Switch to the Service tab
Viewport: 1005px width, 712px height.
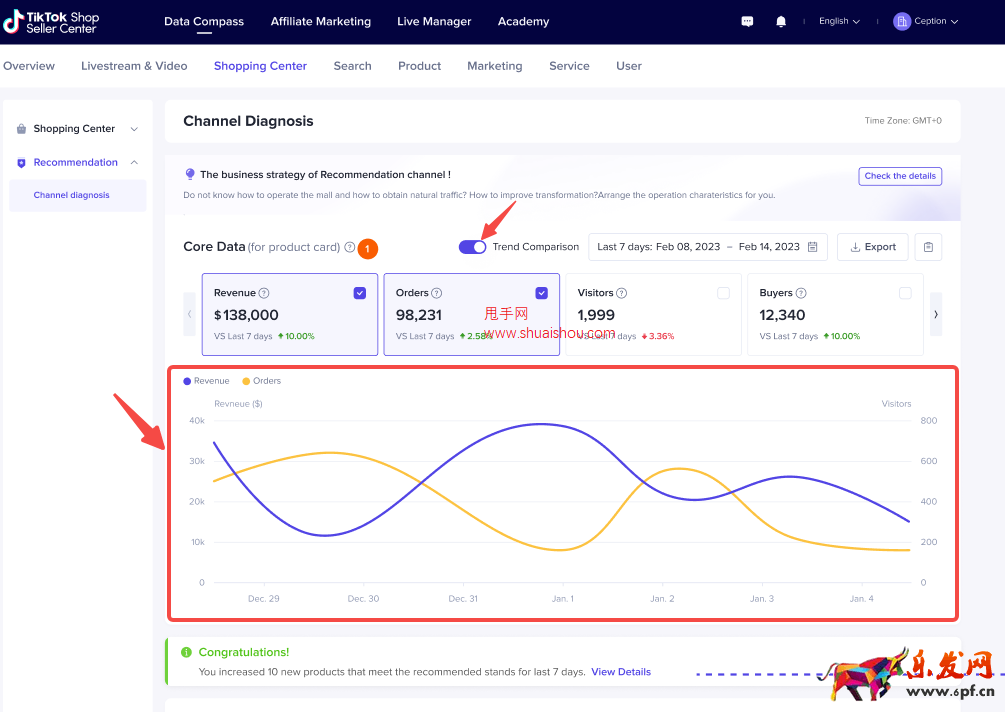tap(569, 66)
